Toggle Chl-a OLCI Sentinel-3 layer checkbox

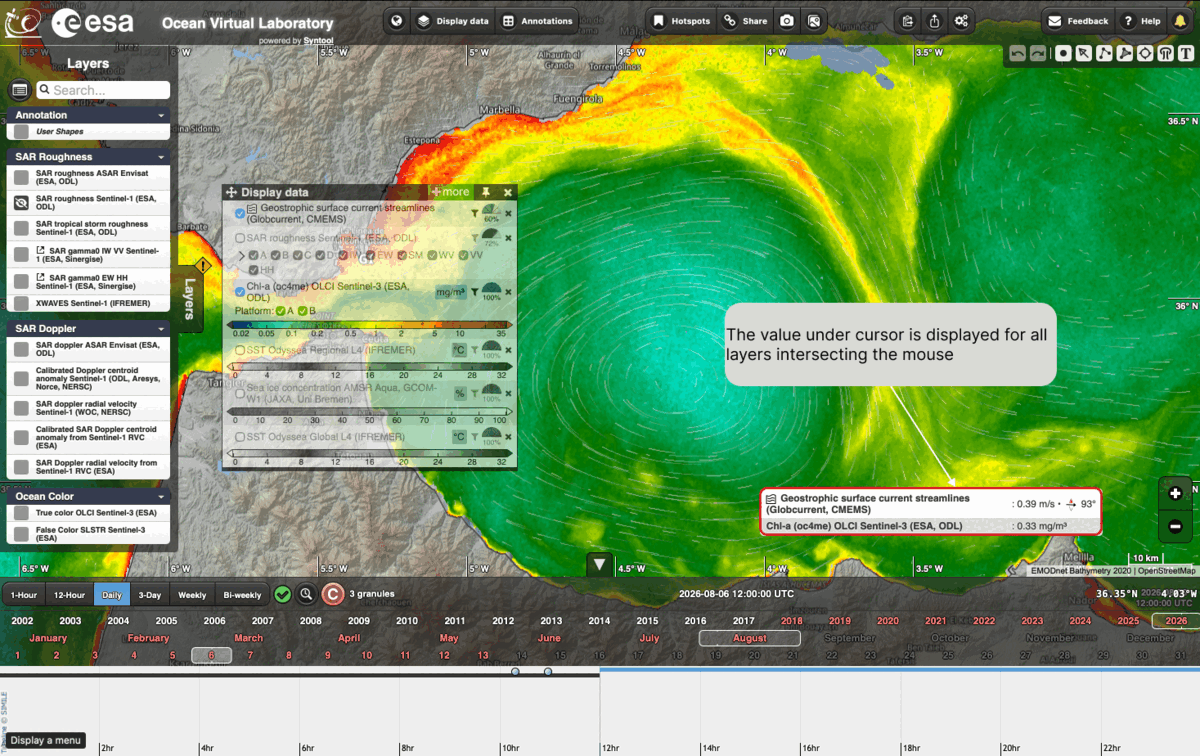(240, 292)
